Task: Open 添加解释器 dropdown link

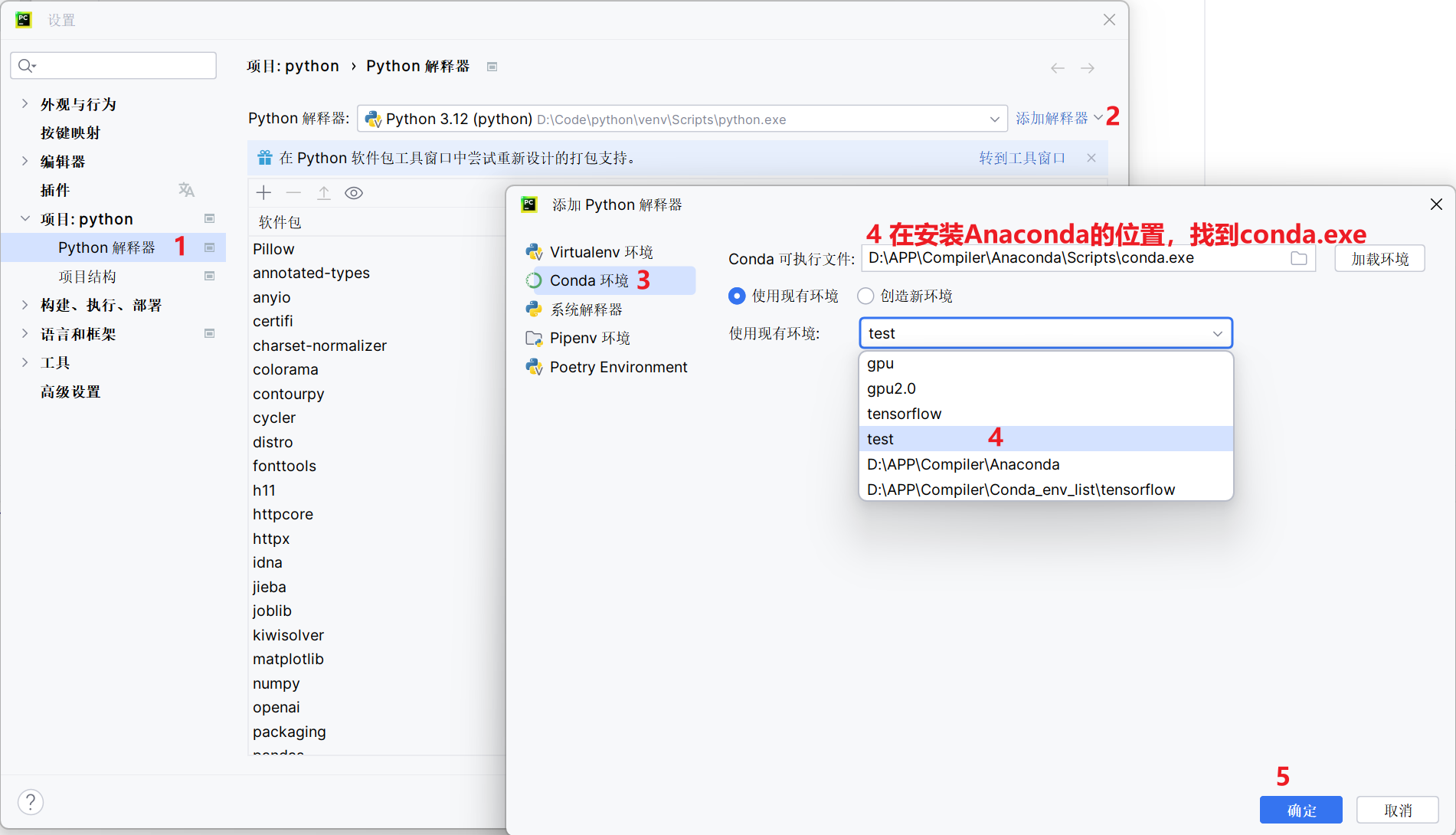Action: coord(1058,118)
